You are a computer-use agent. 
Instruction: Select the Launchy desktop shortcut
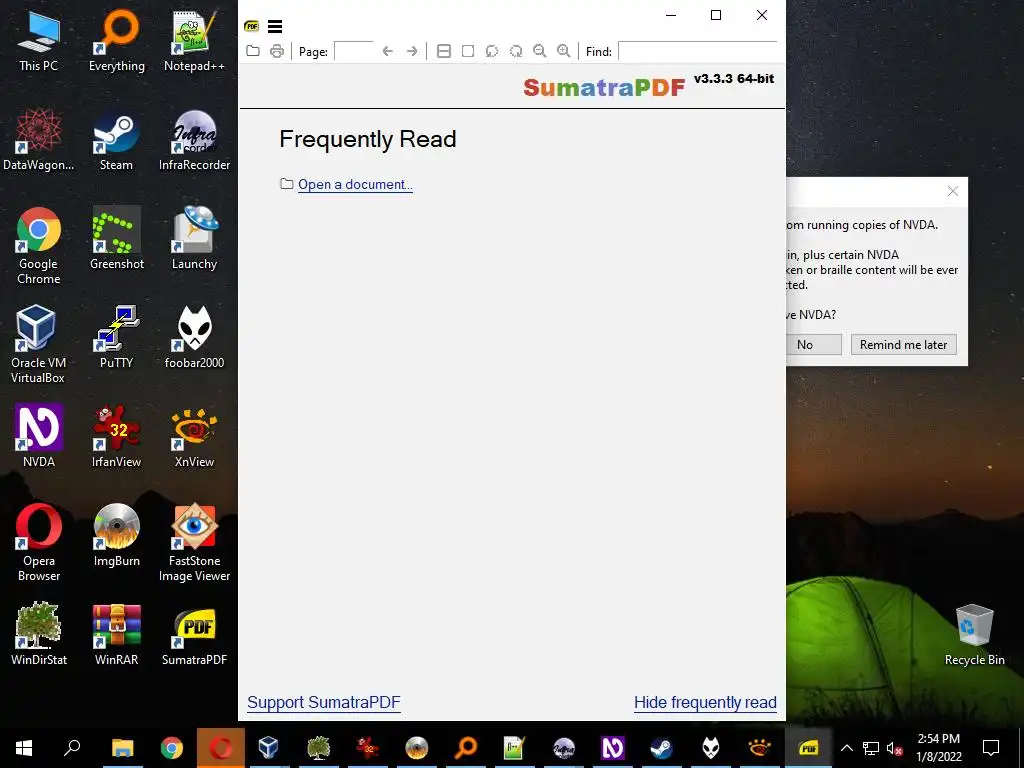coord(194,238)
